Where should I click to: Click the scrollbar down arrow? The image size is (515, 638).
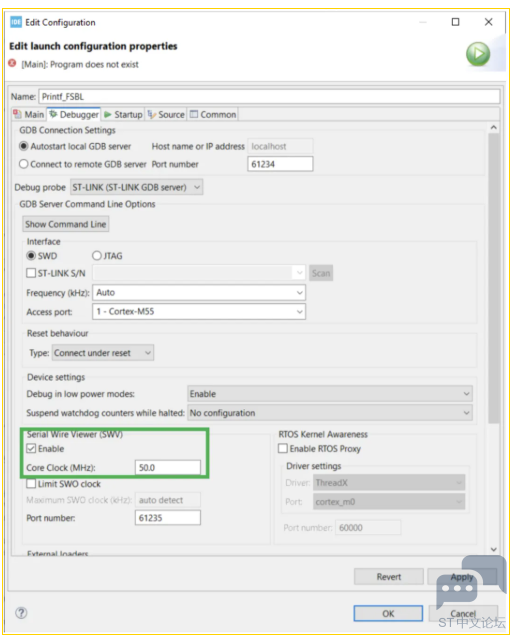(x=494, y=549)
